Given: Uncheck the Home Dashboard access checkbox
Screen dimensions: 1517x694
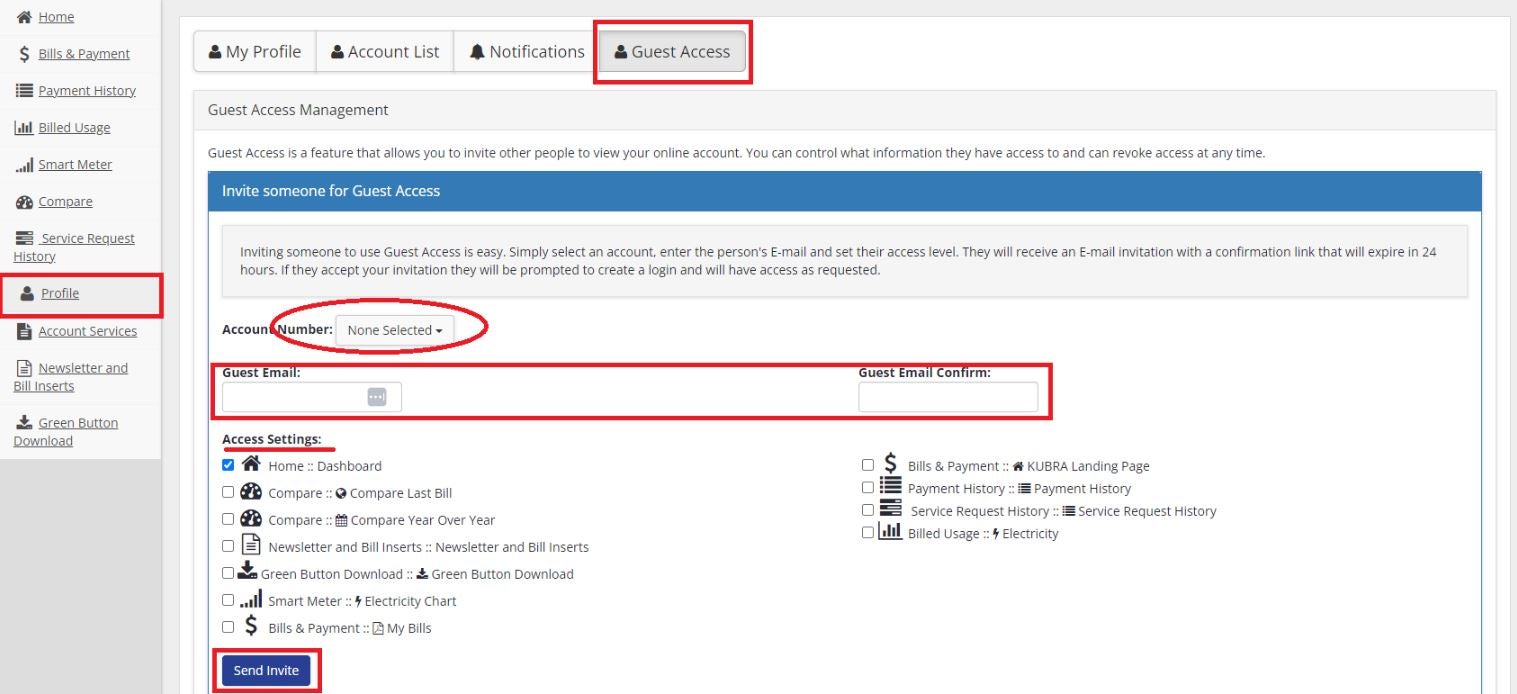Looking at the screenshot, I should point(228,465).
